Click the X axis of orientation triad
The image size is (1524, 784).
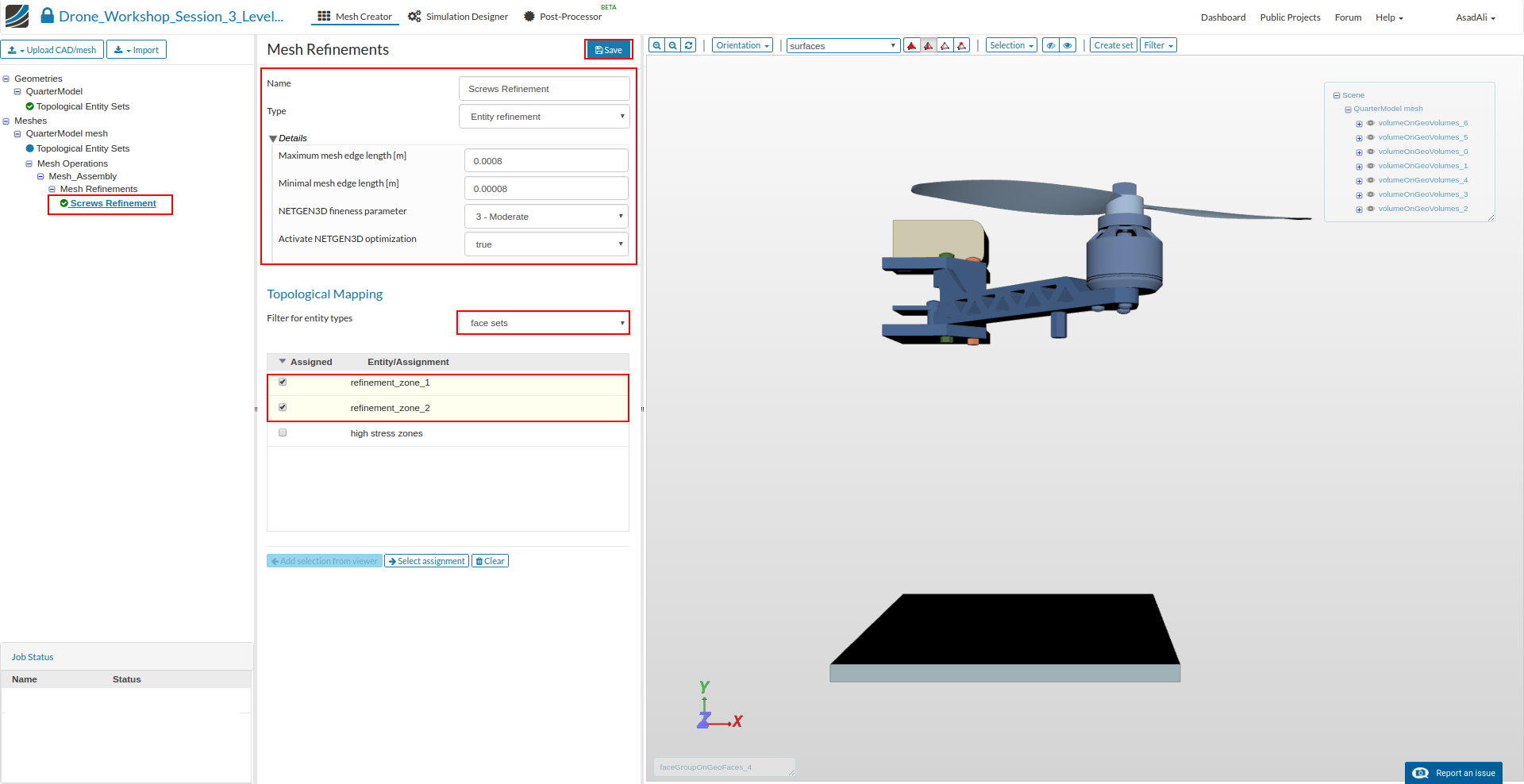pyautogui.click(x=737, y=721)
